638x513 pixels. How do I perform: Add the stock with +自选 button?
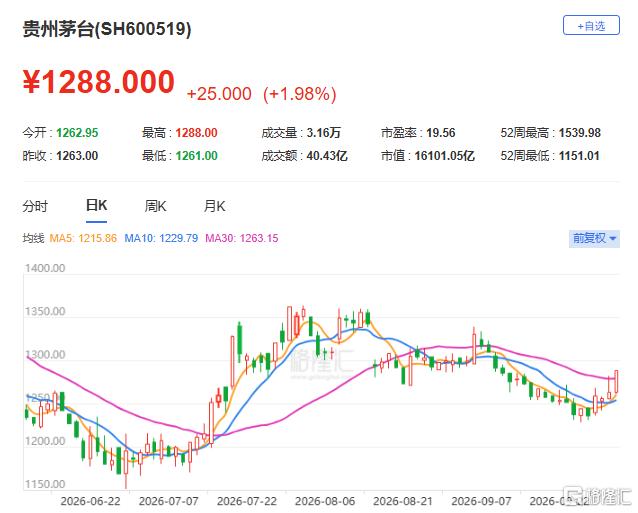point(591,26)
